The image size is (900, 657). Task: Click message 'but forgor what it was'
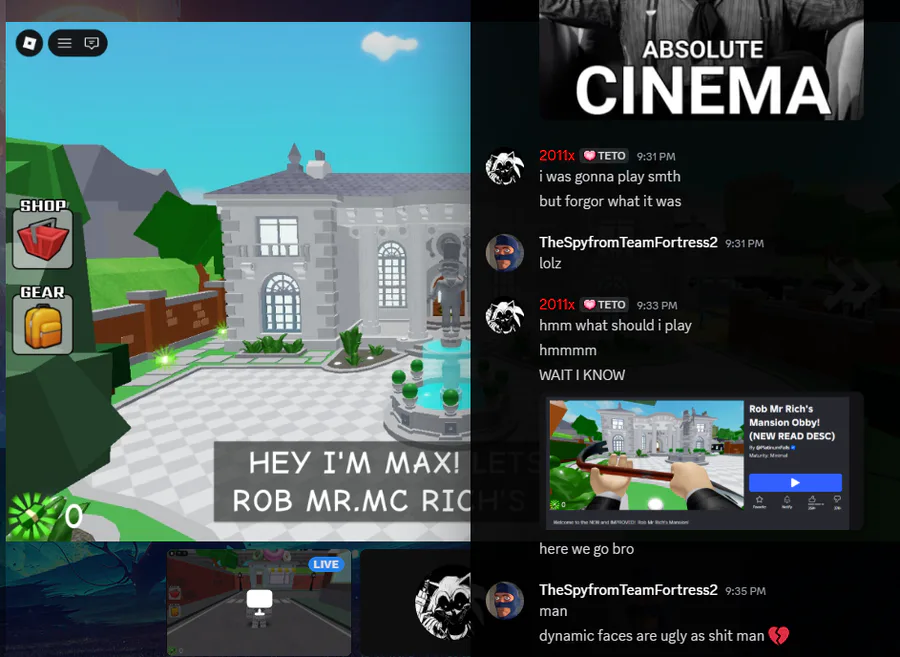coord(610,201)
